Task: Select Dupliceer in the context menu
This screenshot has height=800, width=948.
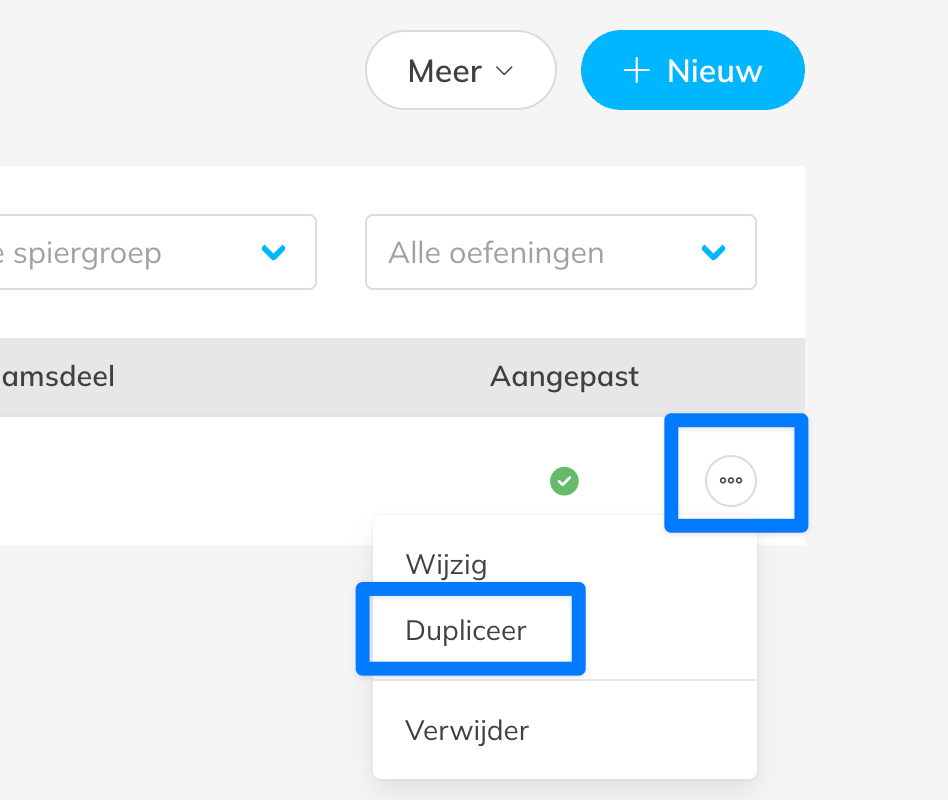Action: click(x=466, y=630)
